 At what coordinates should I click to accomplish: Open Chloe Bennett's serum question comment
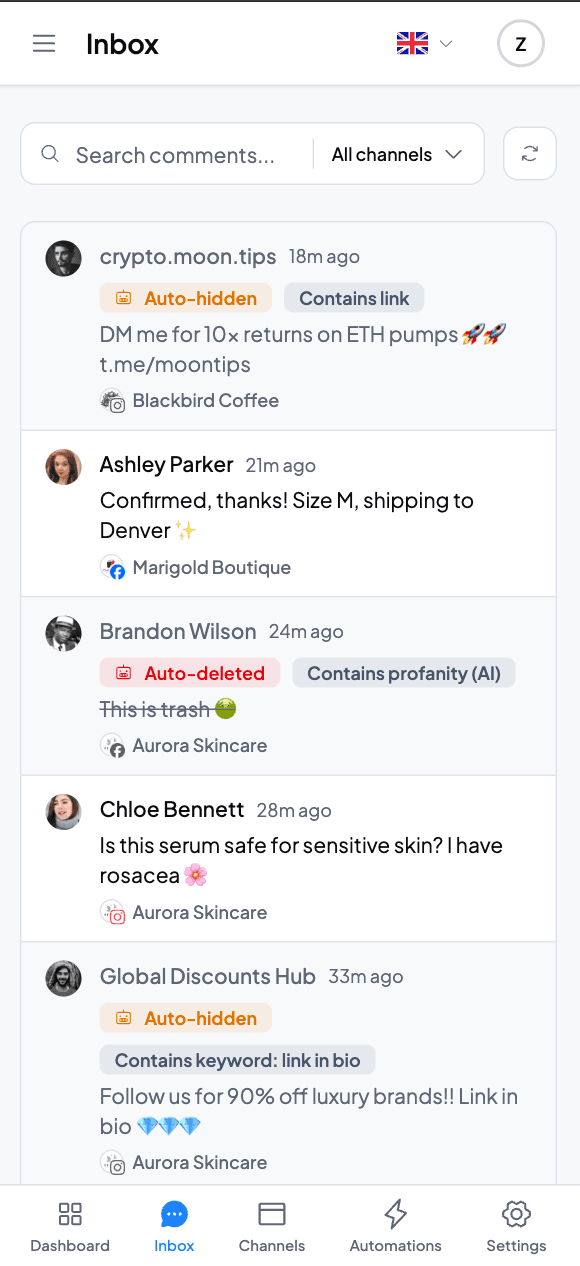[289, 859]
